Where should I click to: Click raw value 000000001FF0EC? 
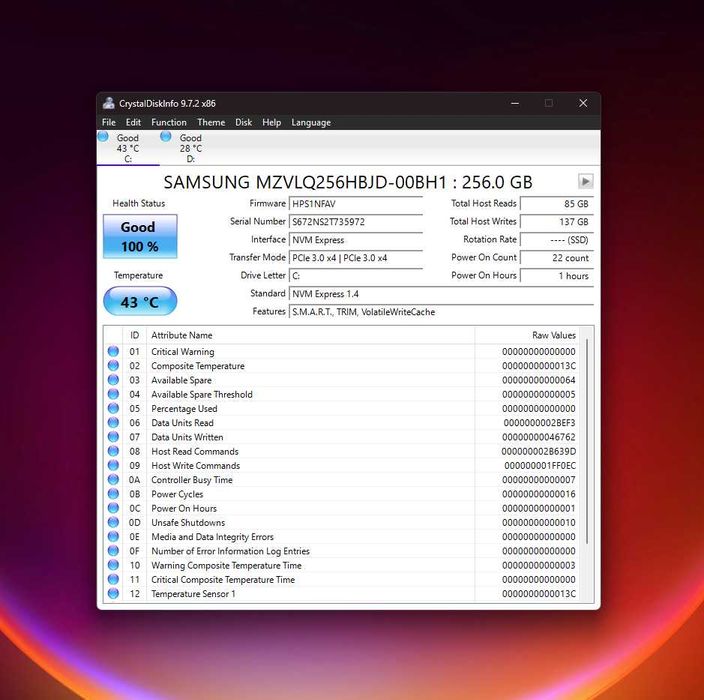click(x=540, y=465)
